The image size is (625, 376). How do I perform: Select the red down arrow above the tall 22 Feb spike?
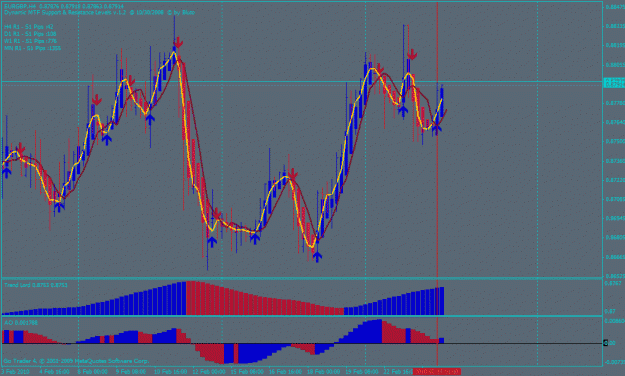[412, 55]
